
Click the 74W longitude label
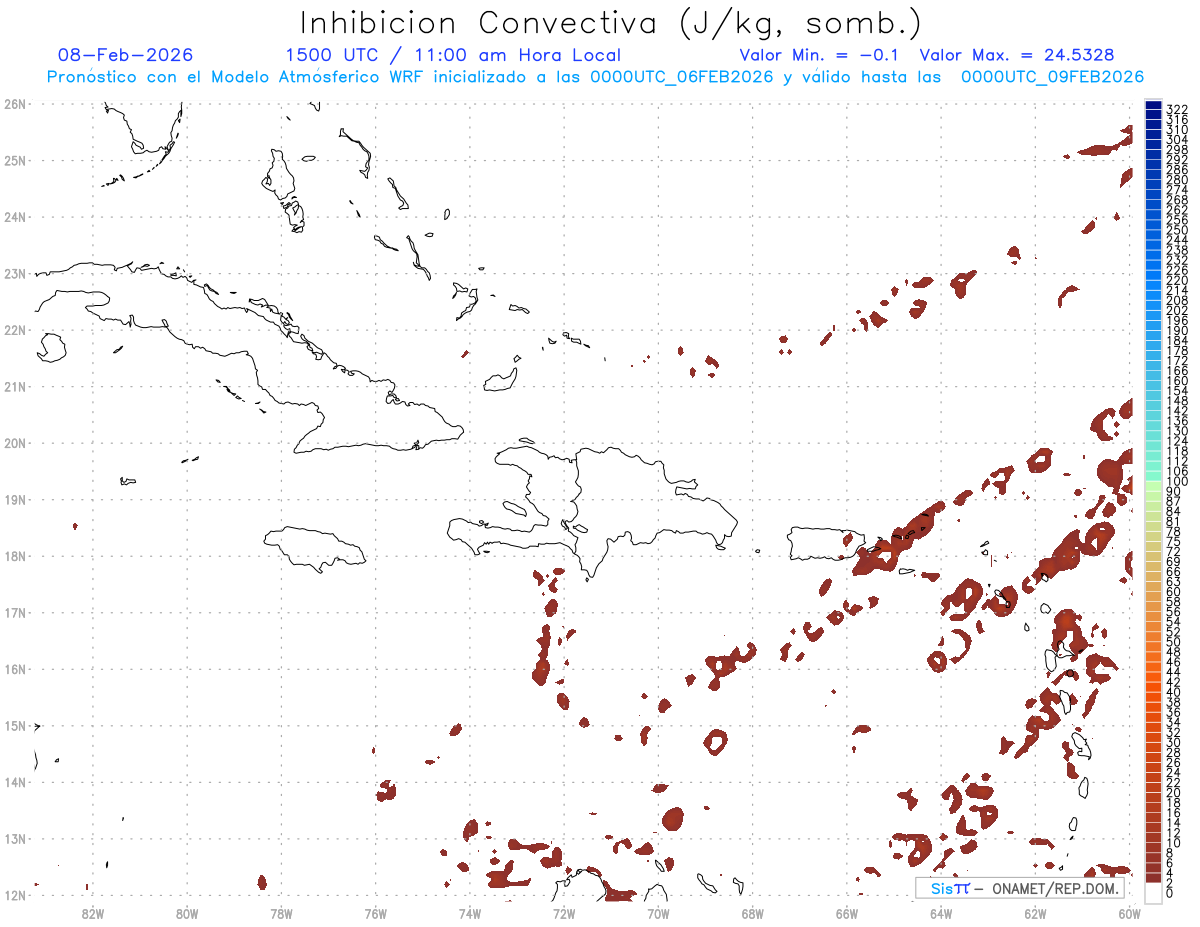[x=470, y=913]
